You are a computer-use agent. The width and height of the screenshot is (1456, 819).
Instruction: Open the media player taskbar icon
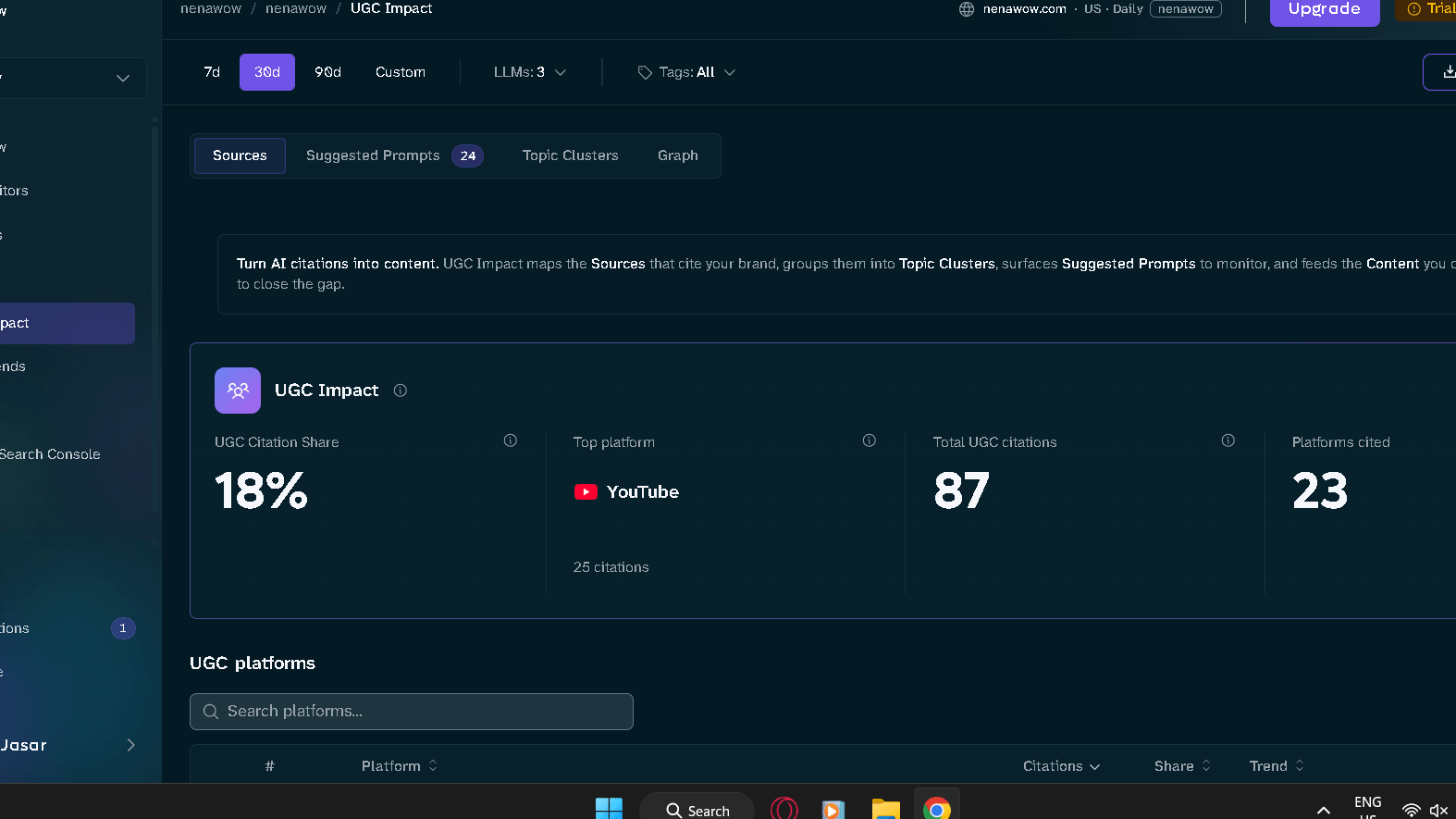click(833, 810)
